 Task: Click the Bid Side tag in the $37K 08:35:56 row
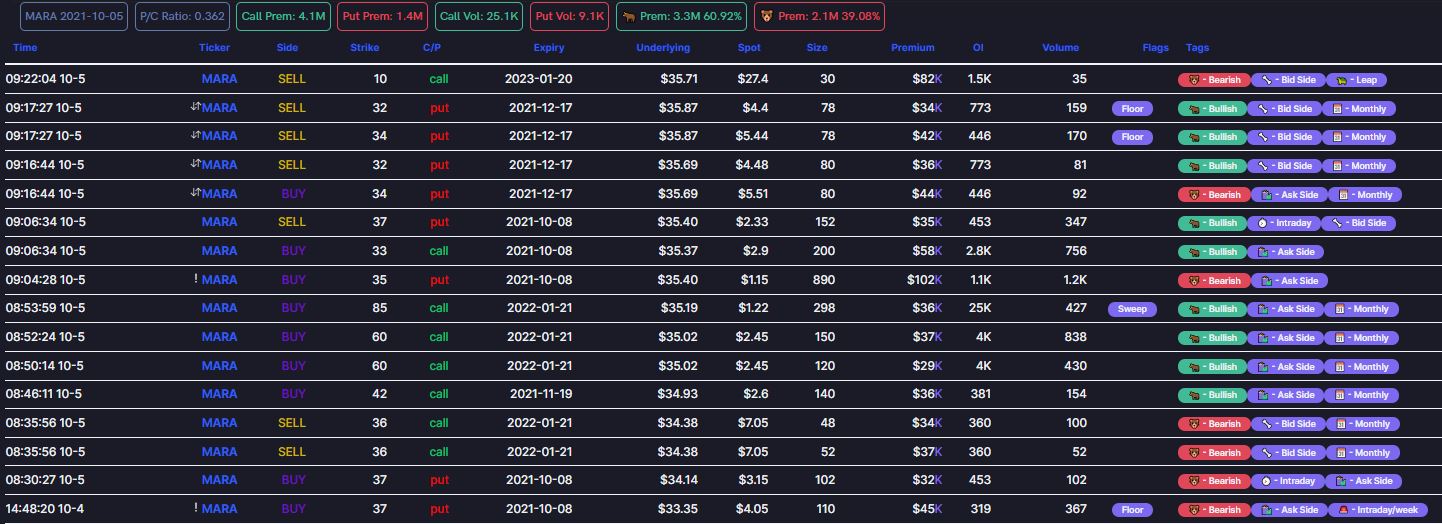tap(1286, 453)
